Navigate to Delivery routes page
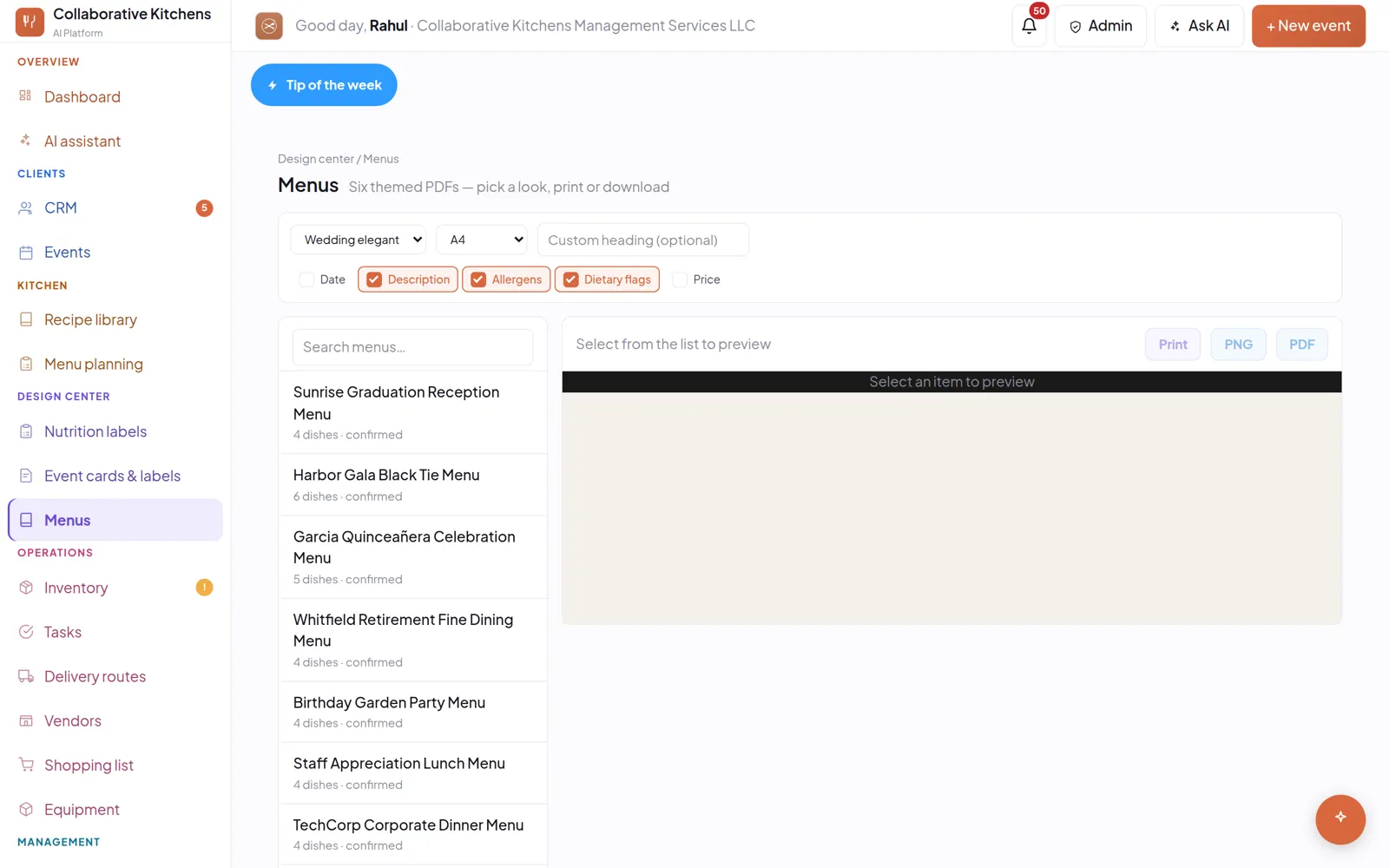This screenshot has height=868, width=1389. point(115,676)
